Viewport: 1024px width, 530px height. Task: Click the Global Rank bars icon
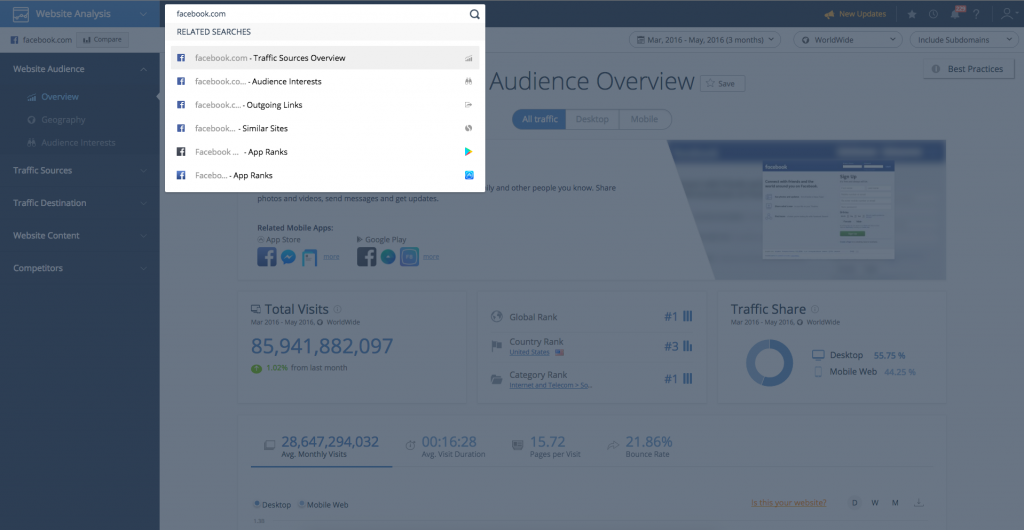pyautogui.click(x=688, y=317)
